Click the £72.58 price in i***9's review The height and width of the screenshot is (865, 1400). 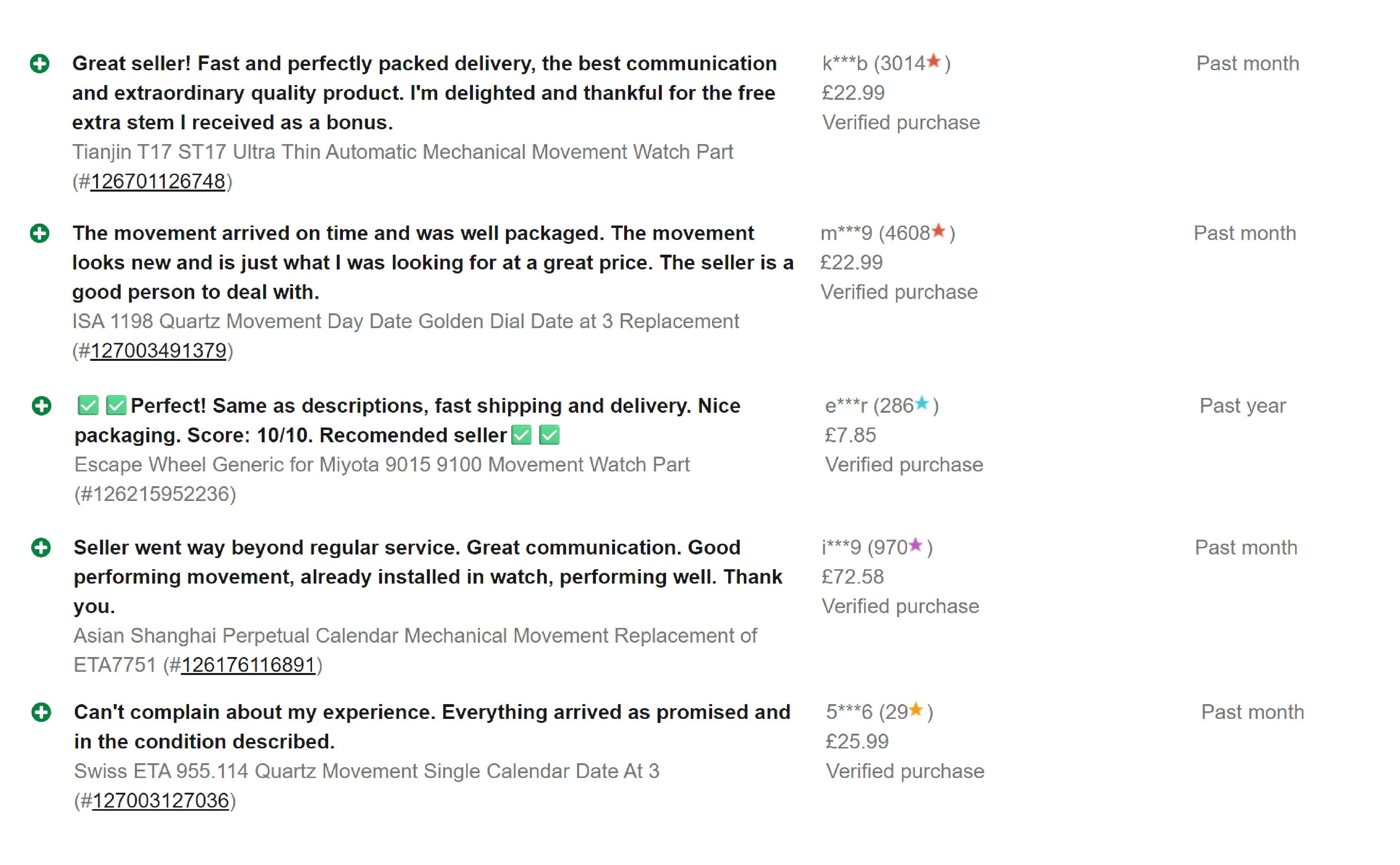(x=853, y=577)
